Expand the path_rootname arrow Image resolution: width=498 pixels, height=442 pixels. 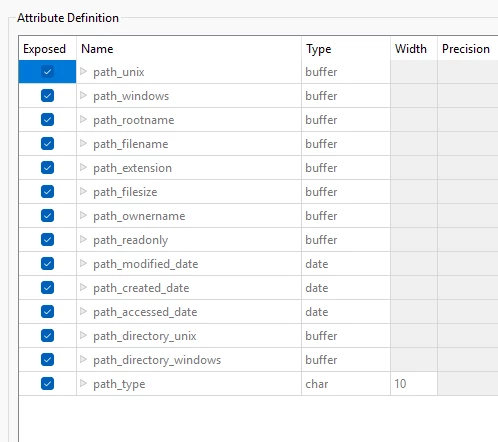pos(83,119)
